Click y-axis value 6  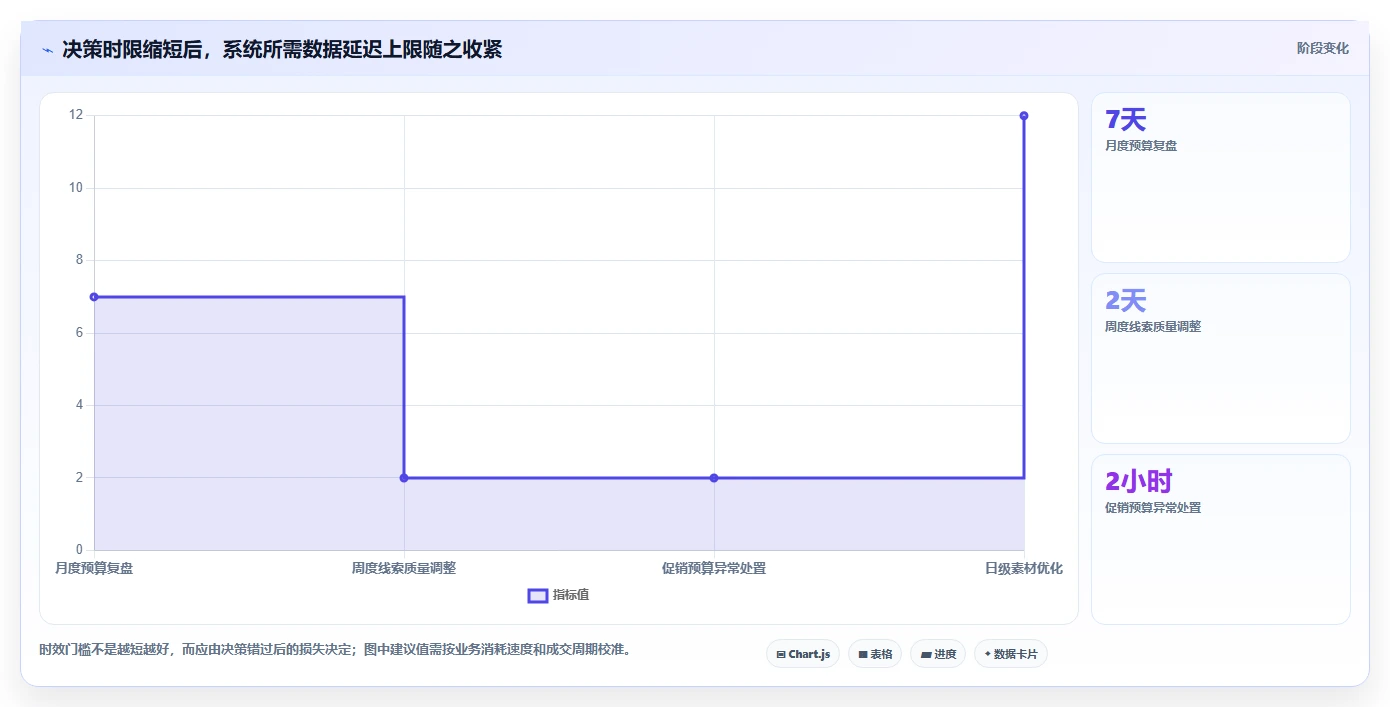point(79,333)
